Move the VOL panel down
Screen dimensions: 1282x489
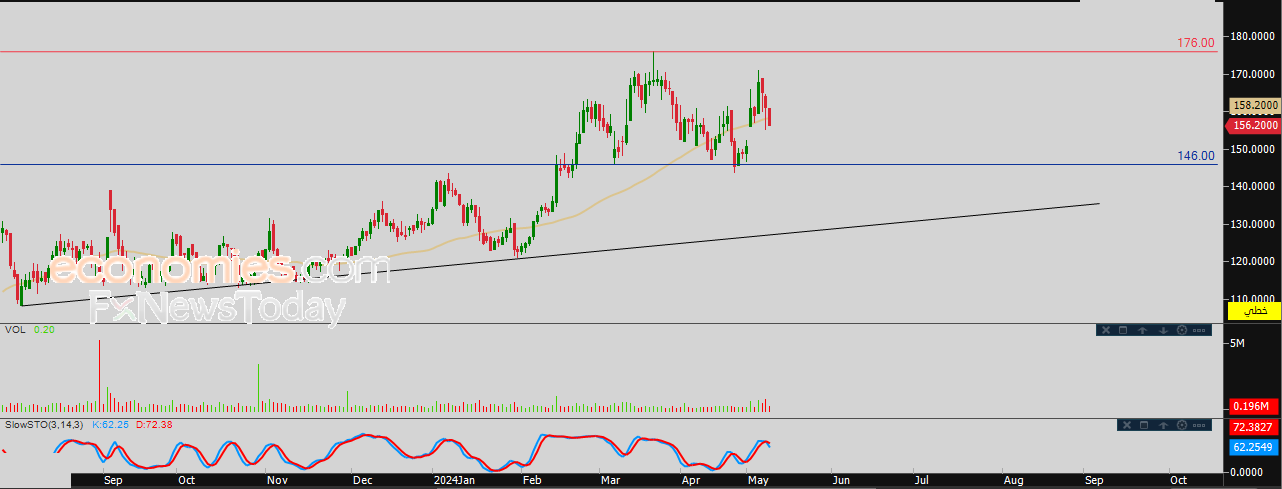pyautogui.click(x=1163, y=330)
